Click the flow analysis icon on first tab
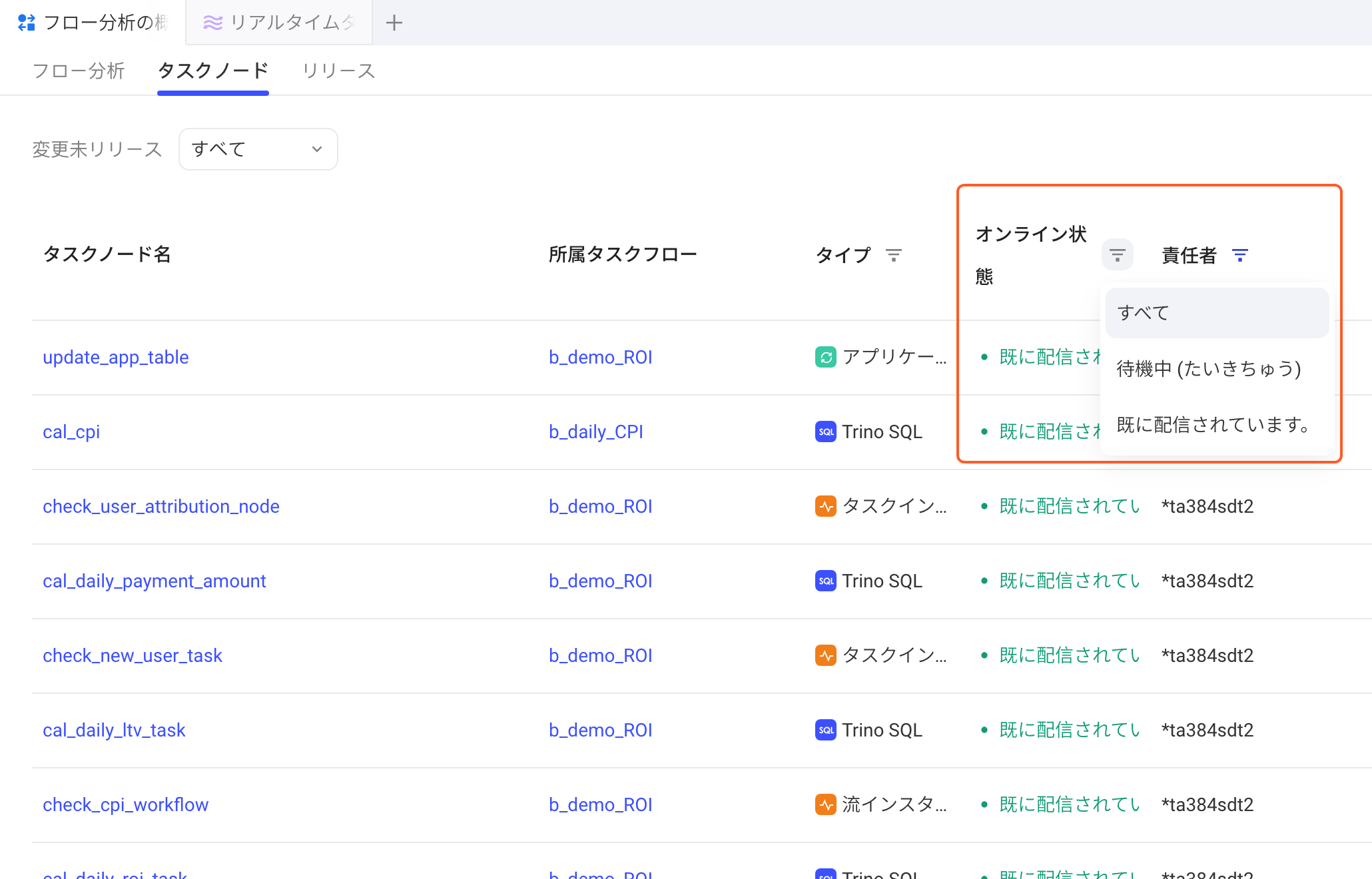This screenshot has width=1372, height=879. tap(27, 23)
